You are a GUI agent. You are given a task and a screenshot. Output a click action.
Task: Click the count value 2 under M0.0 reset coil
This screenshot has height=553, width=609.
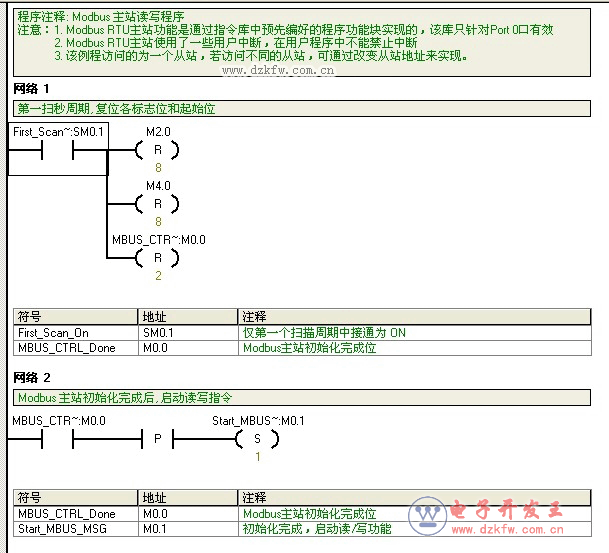[157, 276]
